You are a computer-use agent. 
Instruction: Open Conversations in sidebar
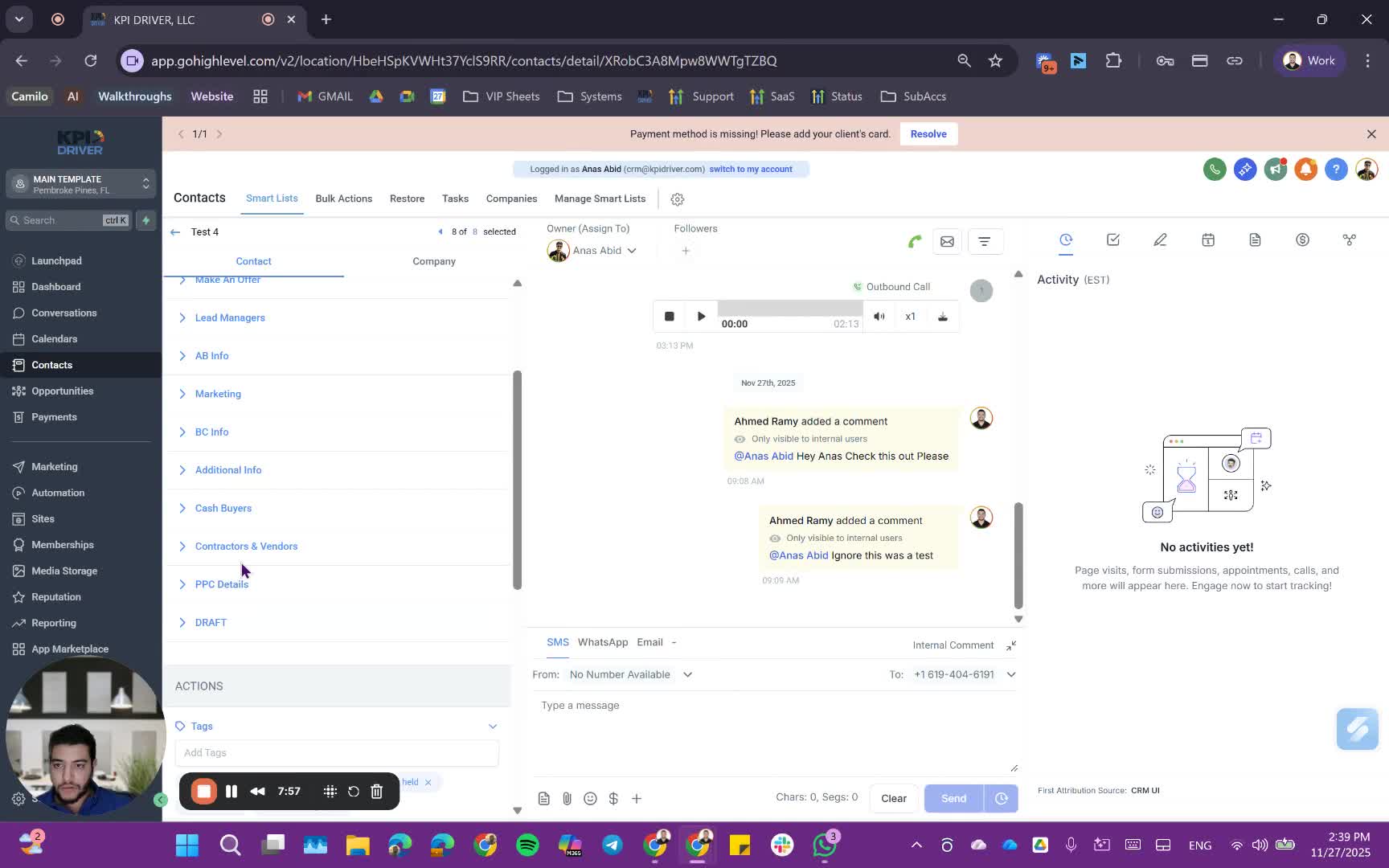64,313
